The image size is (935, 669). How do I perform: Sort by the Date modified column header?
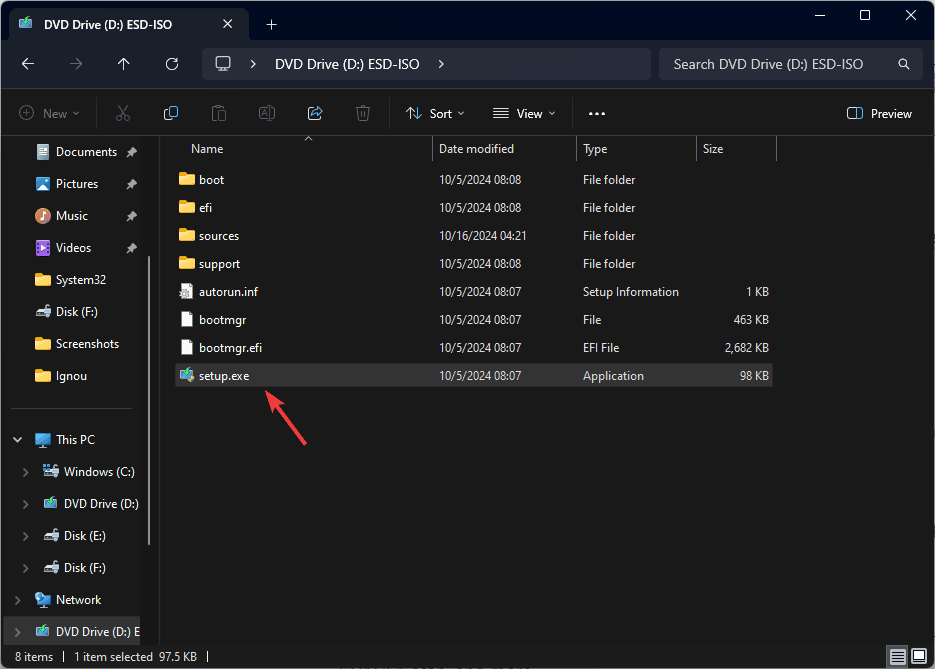click(x=477, y=149)
